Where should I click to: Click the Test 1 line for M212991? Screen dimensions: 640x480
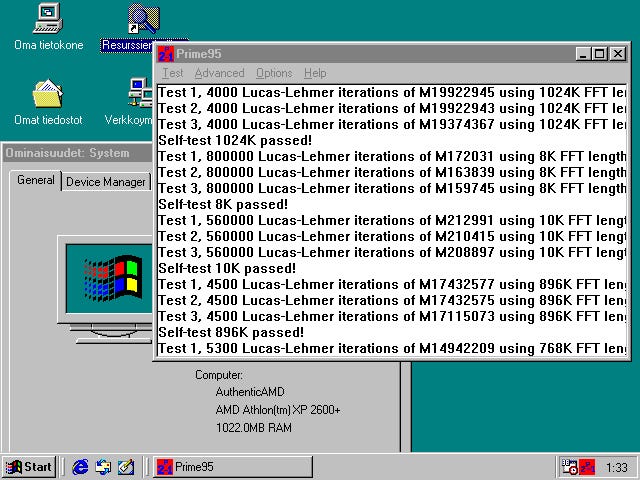[392, 220]
